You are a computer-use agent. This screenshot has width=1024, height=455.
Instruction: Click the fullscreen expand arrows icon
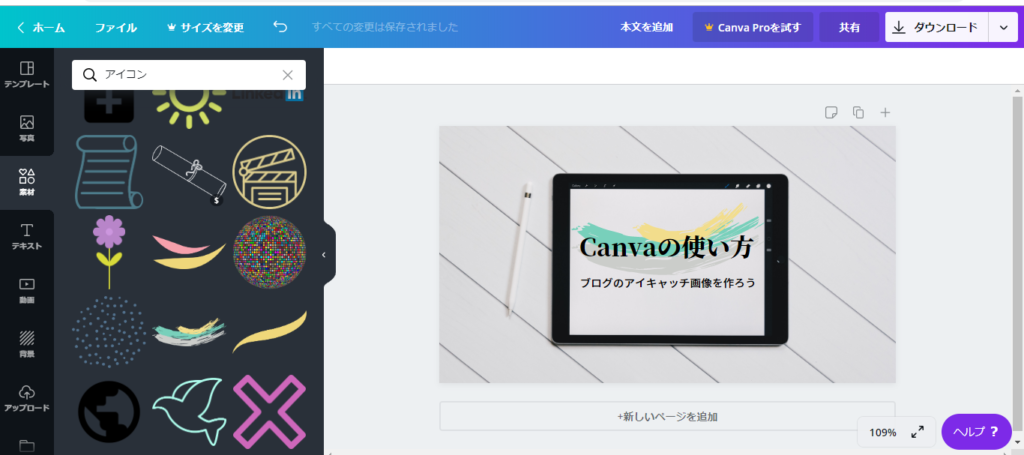[x=918, y=431]
